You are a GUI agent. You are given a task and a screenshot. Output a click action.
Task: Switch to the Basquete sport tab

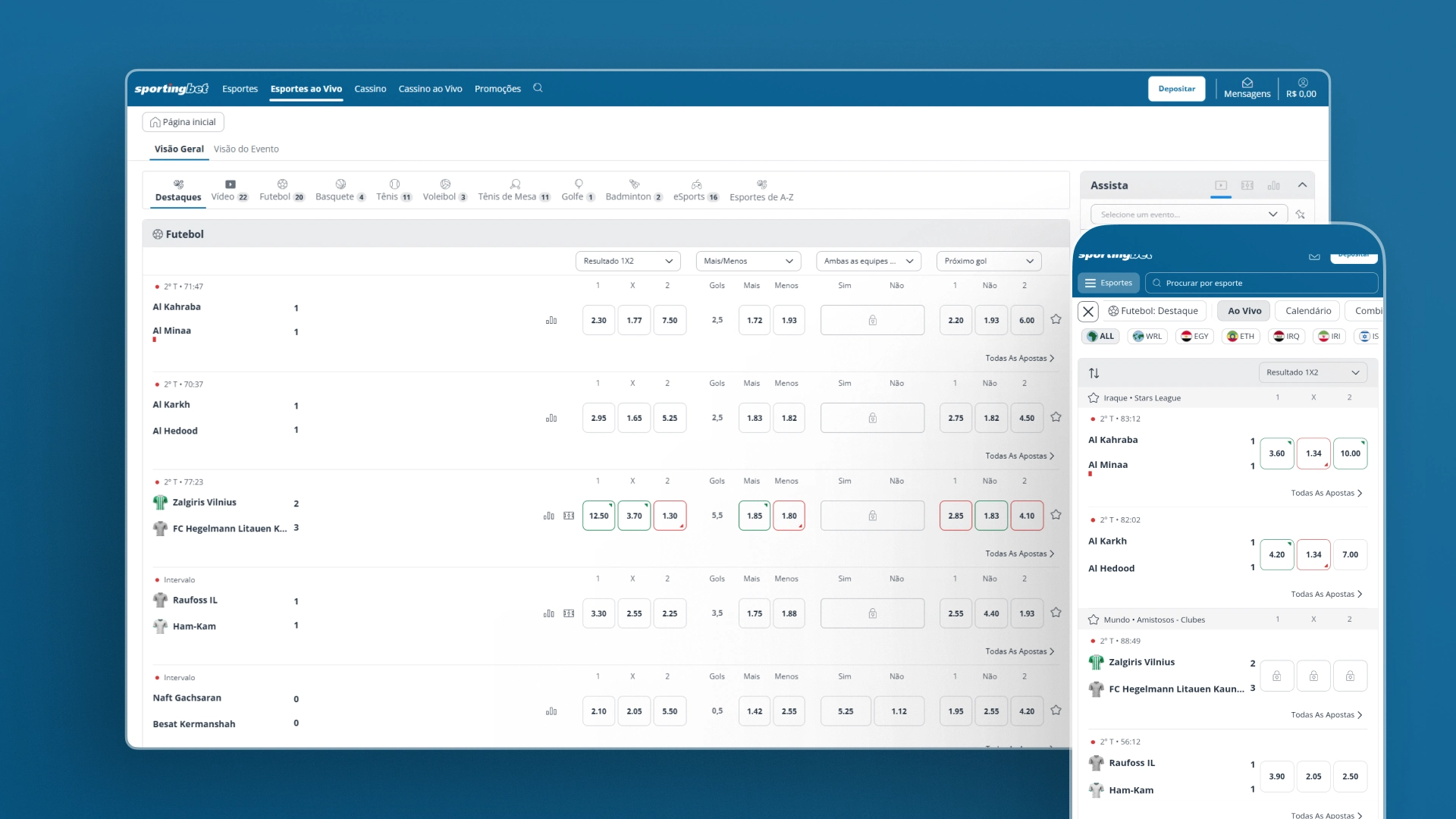pos(340,190)
